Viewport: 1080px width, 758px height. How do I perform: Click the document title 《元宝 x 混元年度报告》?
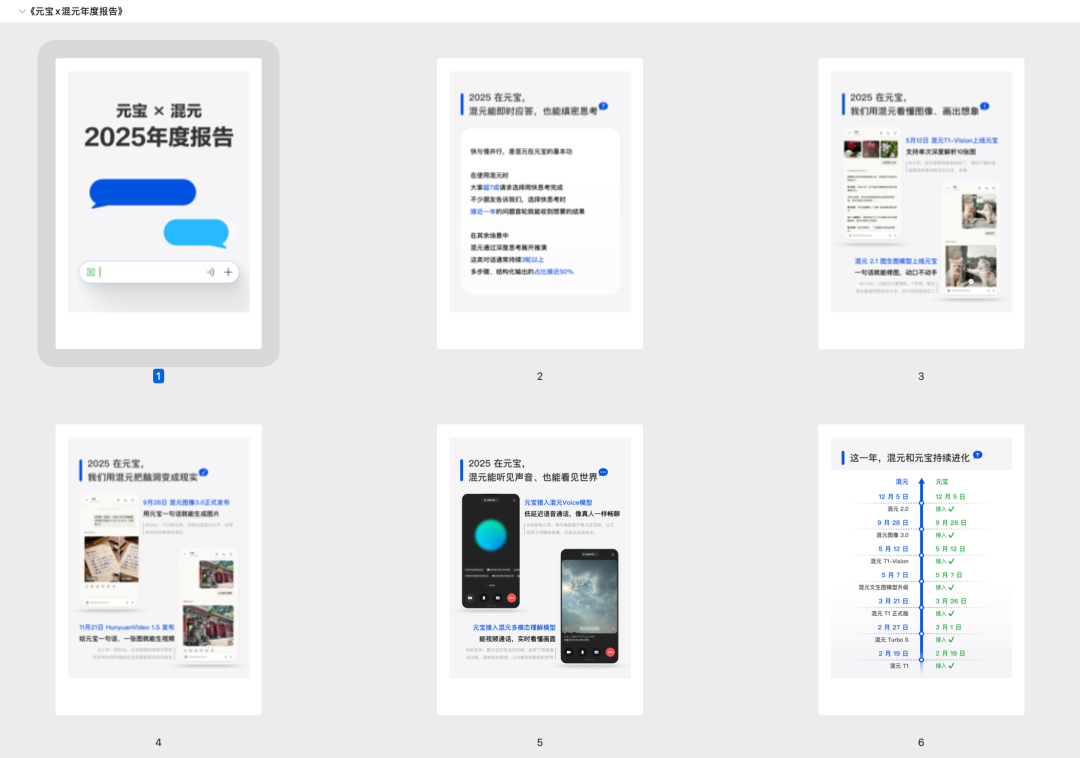[78, 11]
